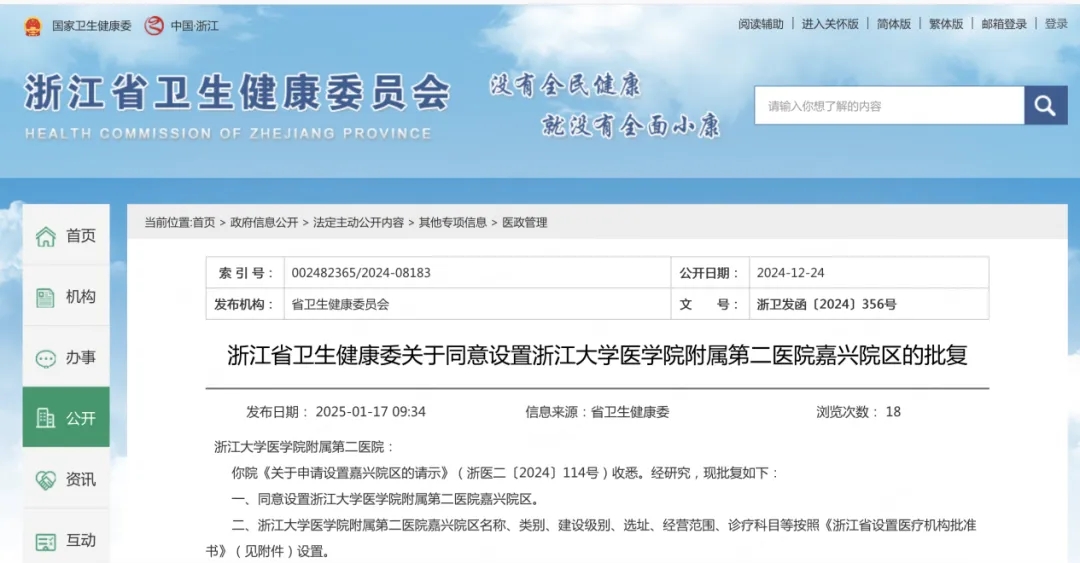Click the document icon beside 机构
Screen dimensions: 1080x563
coord(45,298)
